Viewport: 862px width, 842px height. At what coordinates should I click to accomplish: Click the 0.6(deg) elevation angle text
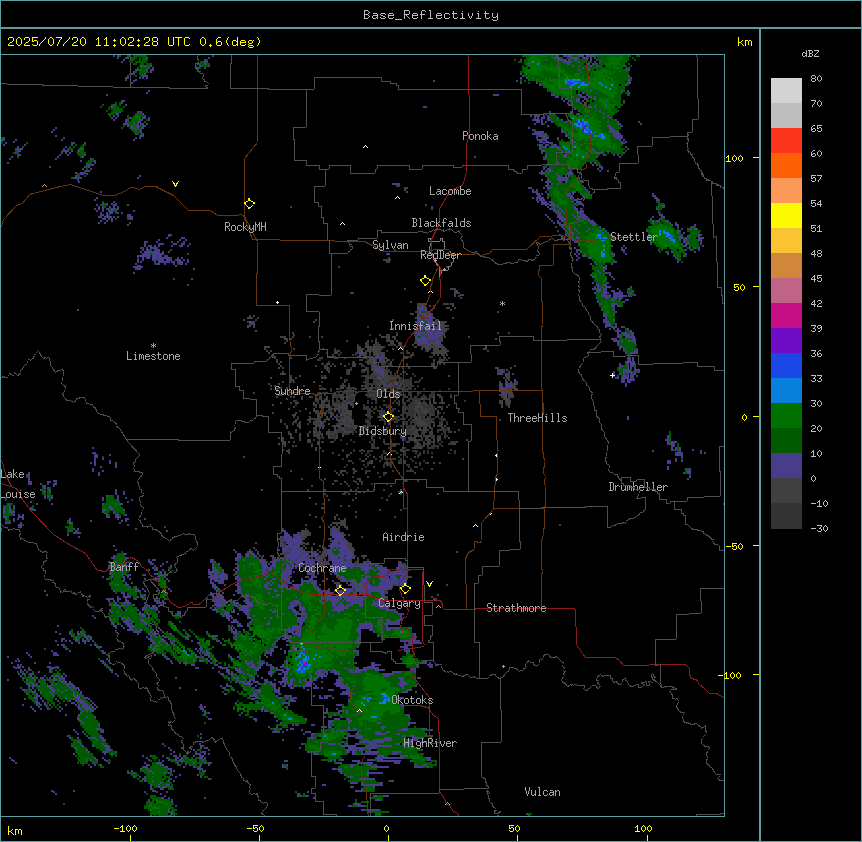[x=230, y=42]
